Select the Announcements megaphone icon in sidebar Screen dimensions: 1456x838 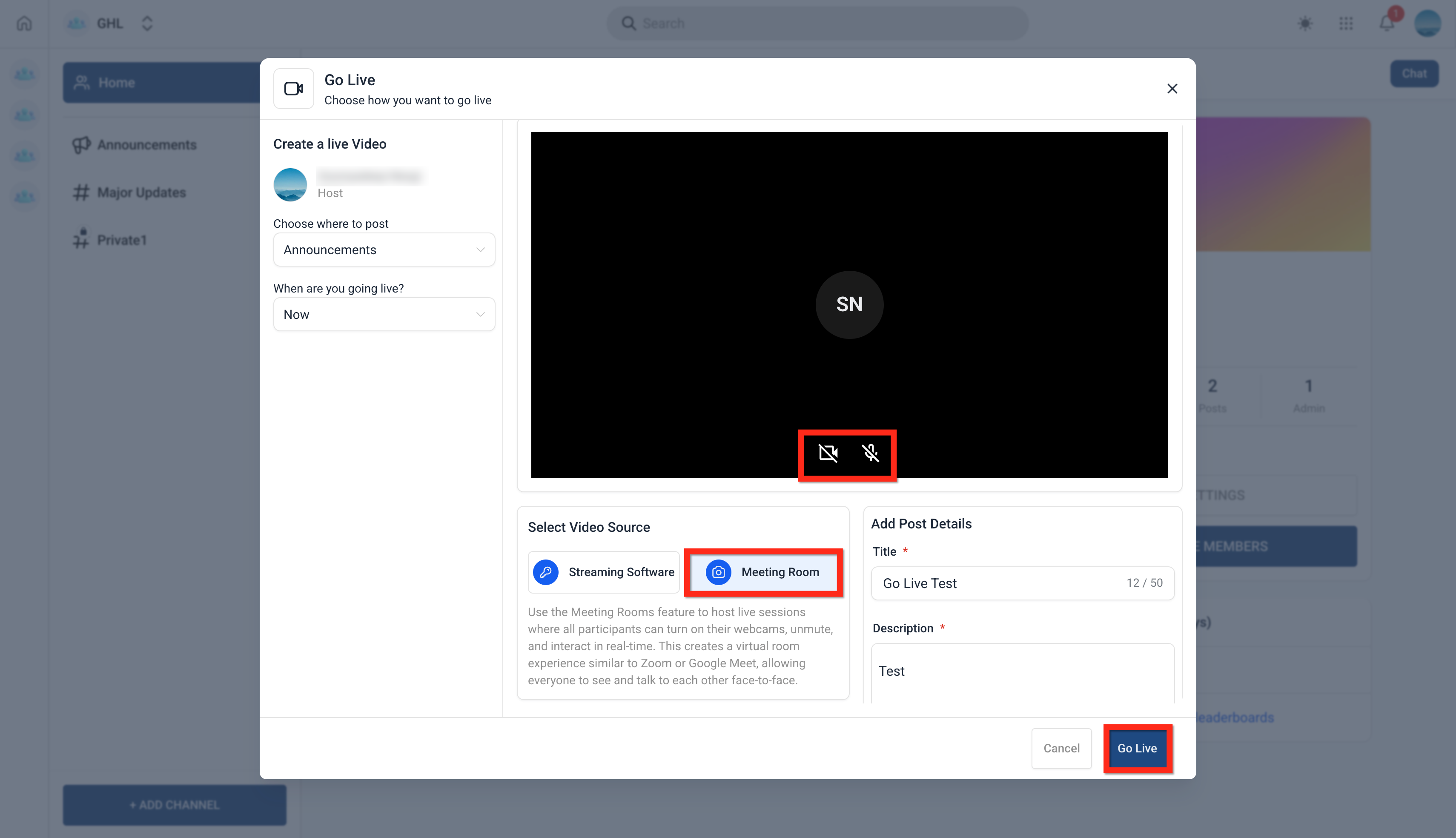tap(81, 144)
